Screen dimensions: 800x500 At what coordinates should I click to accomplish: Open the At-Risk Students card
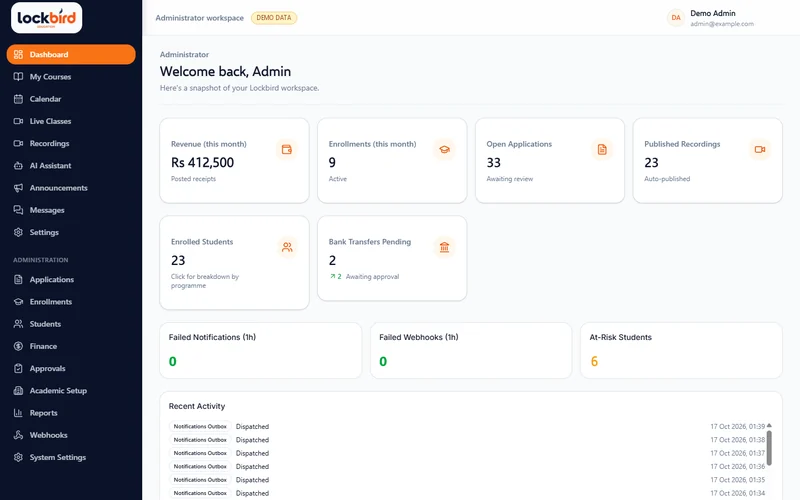pos(681,351)
